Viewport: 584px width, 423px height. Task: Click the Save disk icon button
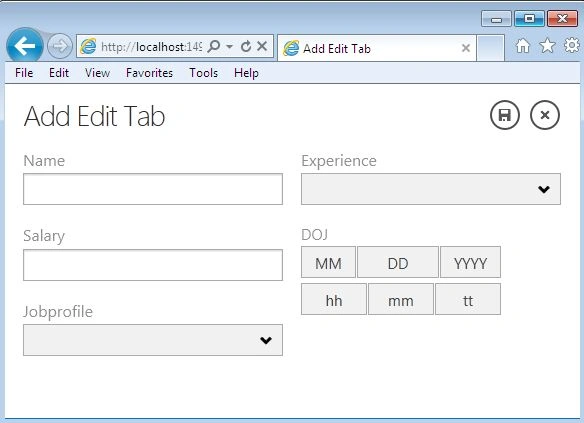coord(505,115)
